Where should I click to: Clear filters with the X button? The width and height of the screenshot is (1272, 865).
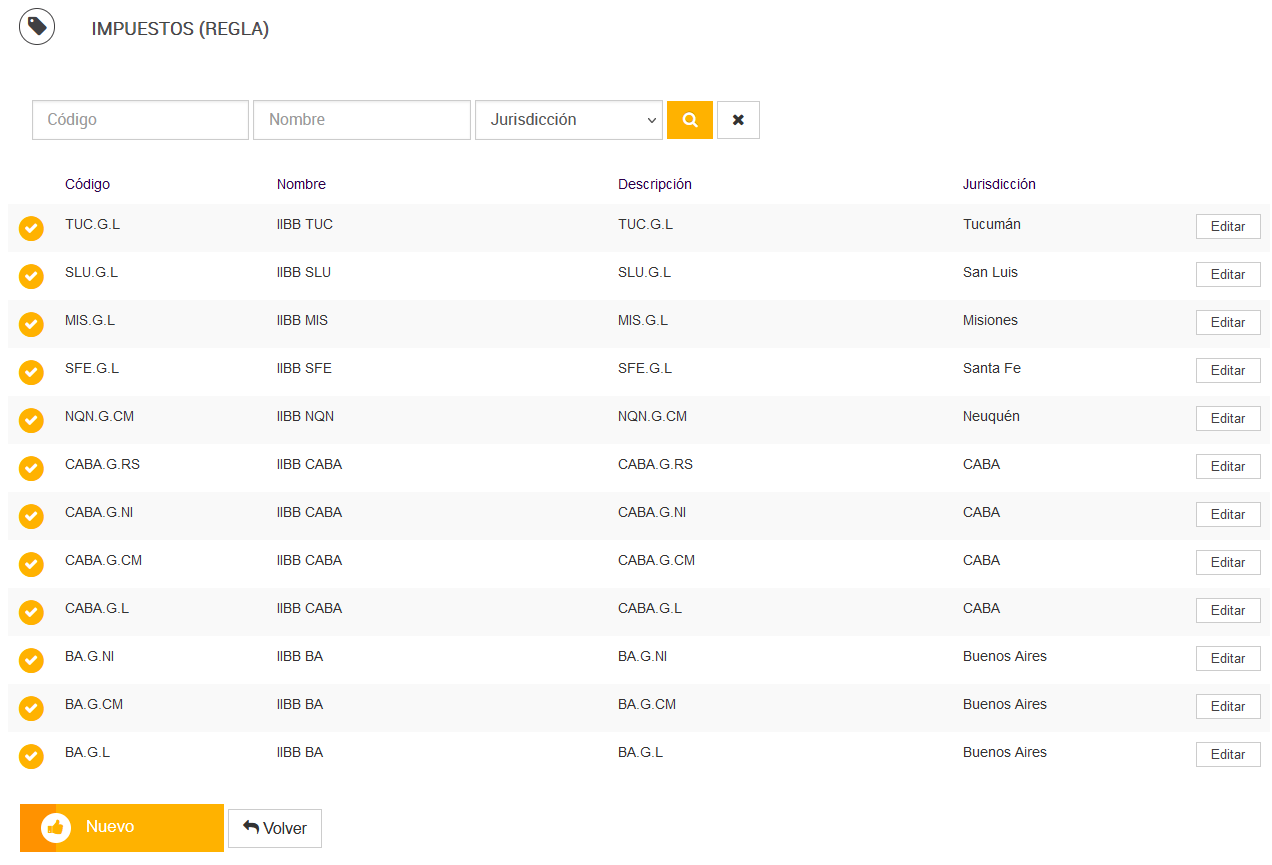738,120
